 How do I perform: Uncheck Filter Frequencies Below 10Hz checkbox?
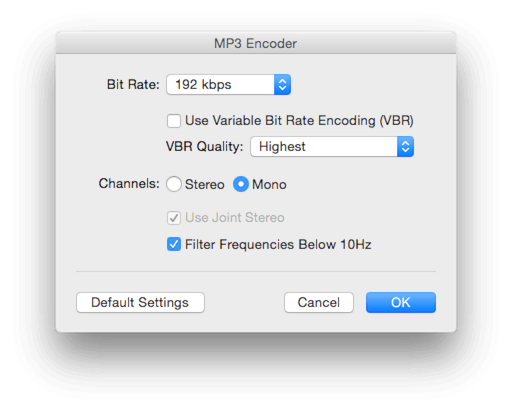pyautogui.click(x=174, y=244)
